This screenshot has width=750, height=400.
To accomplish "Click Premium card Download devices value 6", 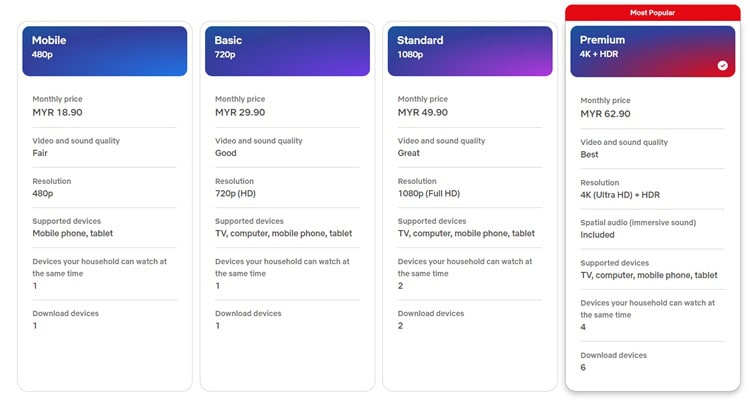I will pyautogui.click(x=583, y=367).
